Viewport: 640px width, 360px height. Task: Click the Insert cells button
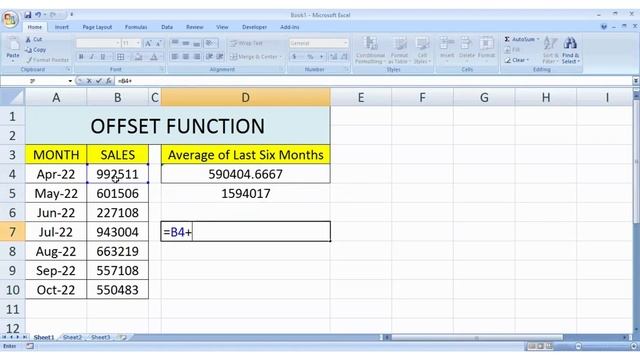(447, 49)
